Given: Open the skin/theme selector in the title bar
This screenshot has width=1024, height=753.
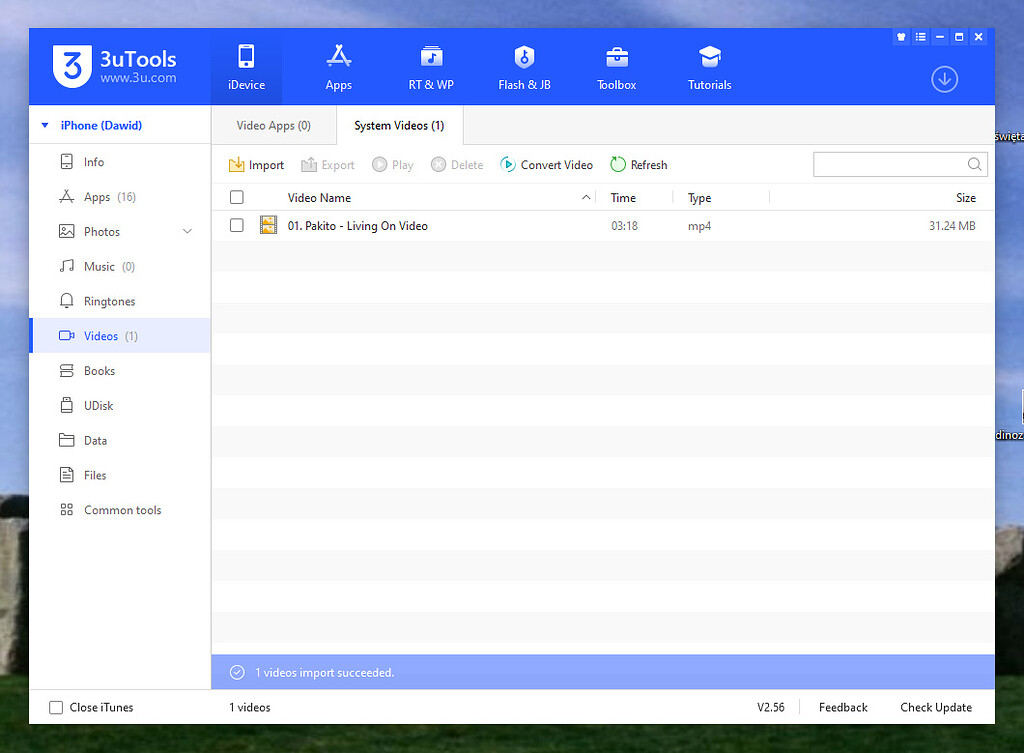Looking at the screenshot, I should (901, 36).
